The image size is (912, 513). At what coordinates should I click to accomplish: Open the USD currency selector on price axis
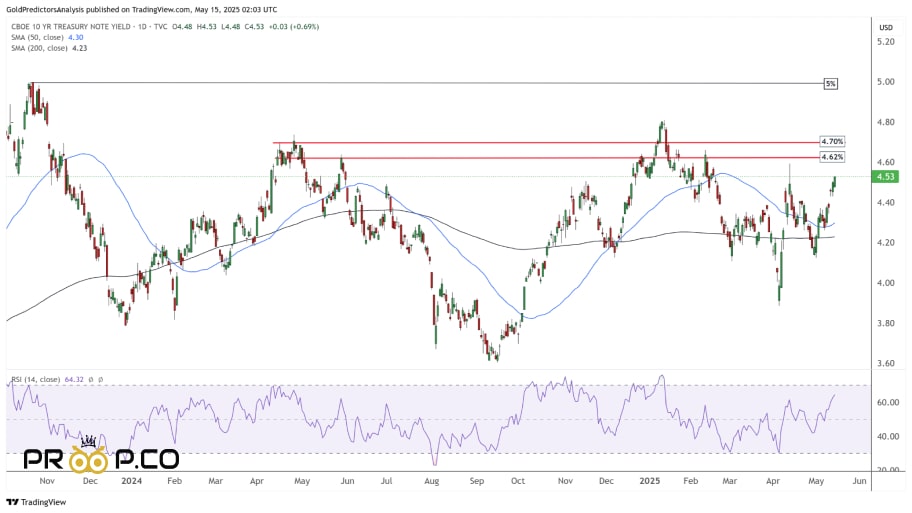coord(886,27)
